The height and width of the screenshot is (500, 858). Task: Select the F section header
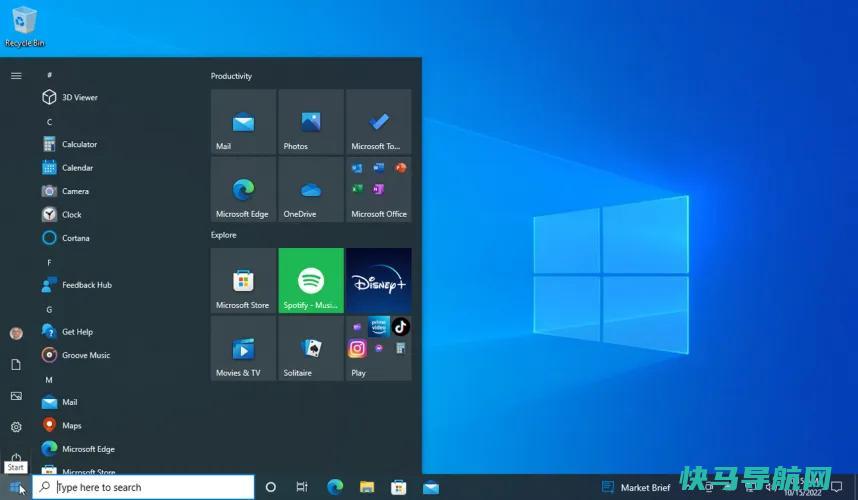[49, 263]
